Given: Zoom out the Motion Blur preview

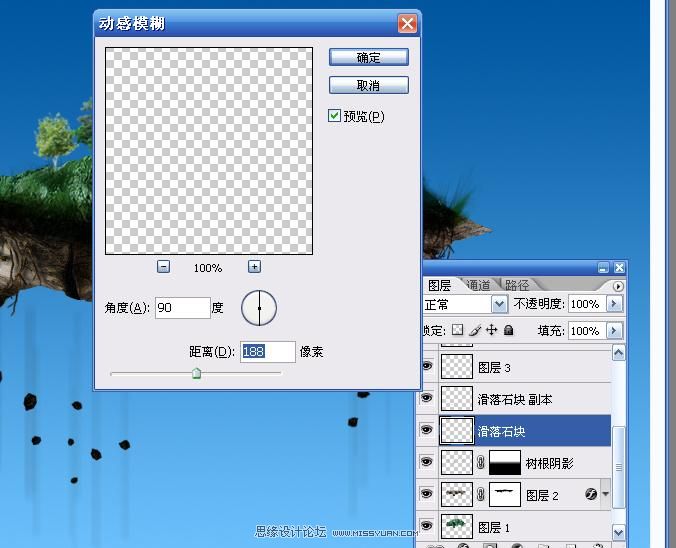Looking at the screenshot, I should [163, 267].
